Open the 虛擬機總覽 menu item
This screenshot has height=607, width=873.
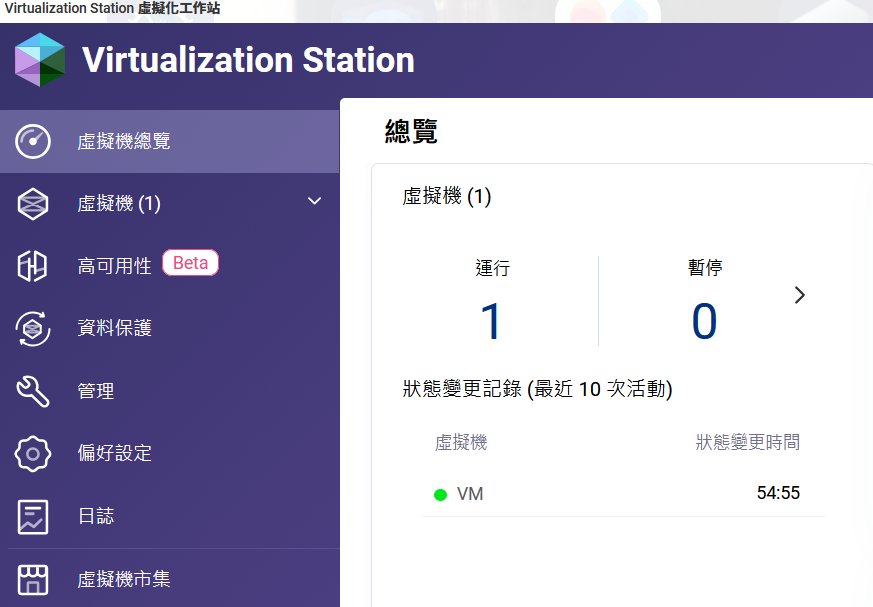click(124, 142)
